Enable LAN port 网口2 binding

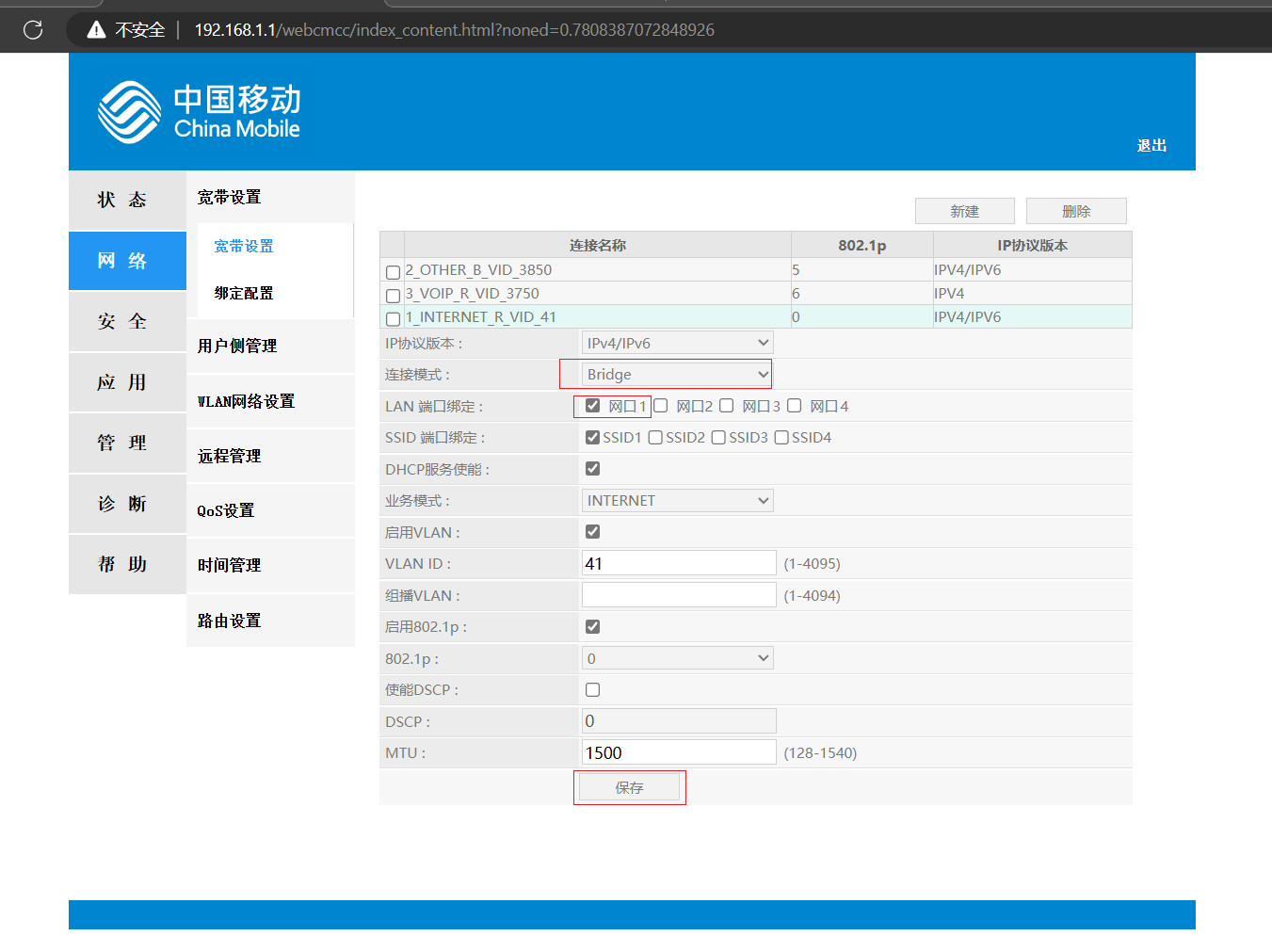tap(661, 406)
